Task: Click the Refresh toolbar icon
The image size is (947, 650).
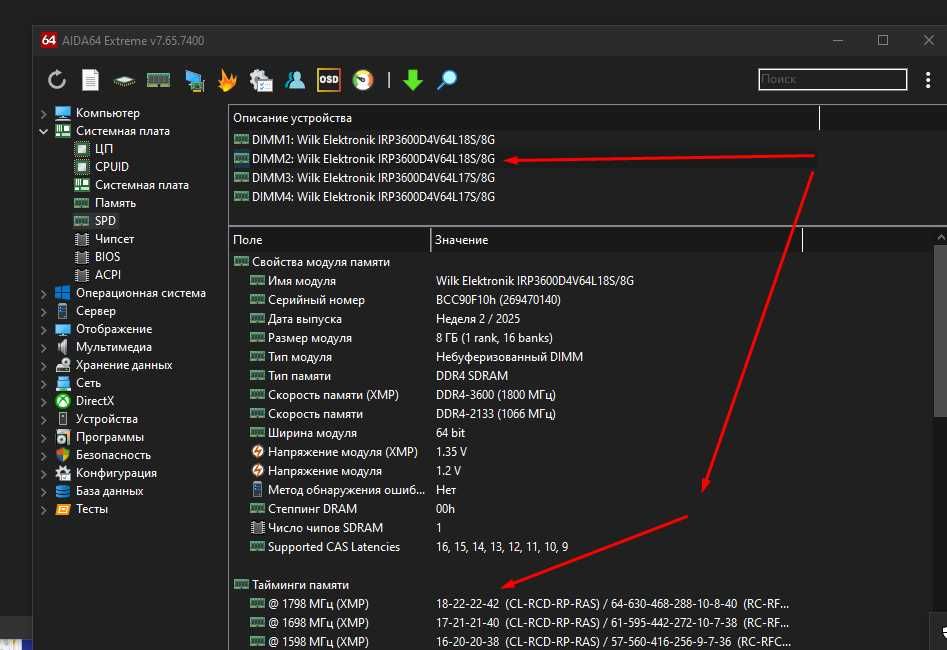Action: click(57, 80)
